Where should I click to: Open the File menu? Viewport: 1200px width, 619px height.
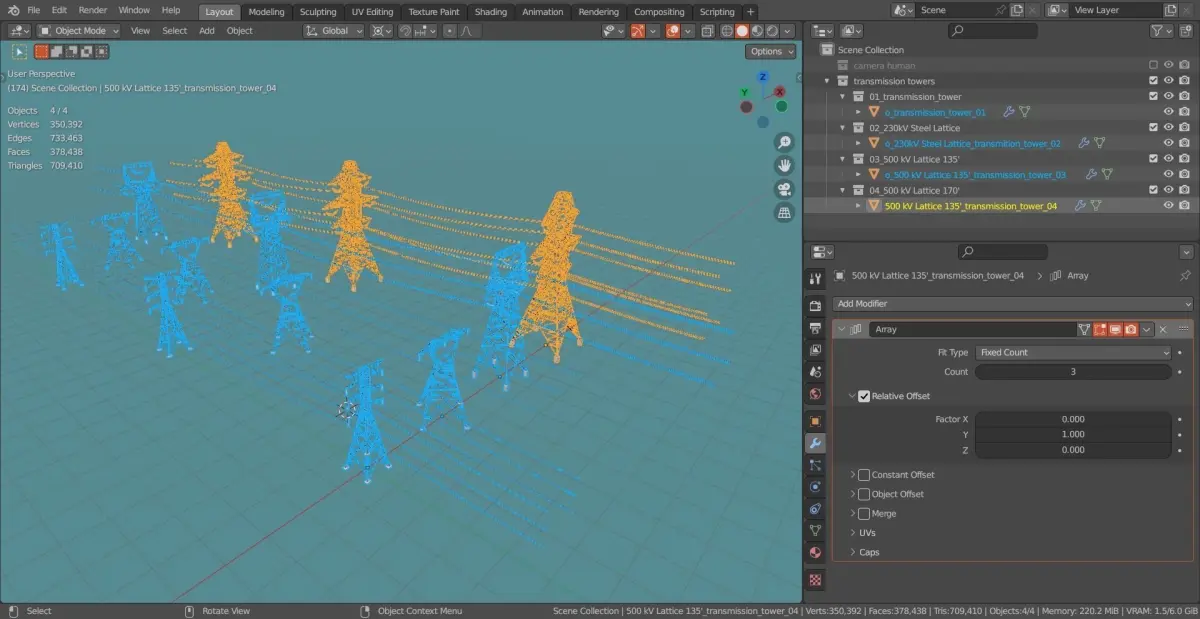pyautogui.click(x=34, y=10)
